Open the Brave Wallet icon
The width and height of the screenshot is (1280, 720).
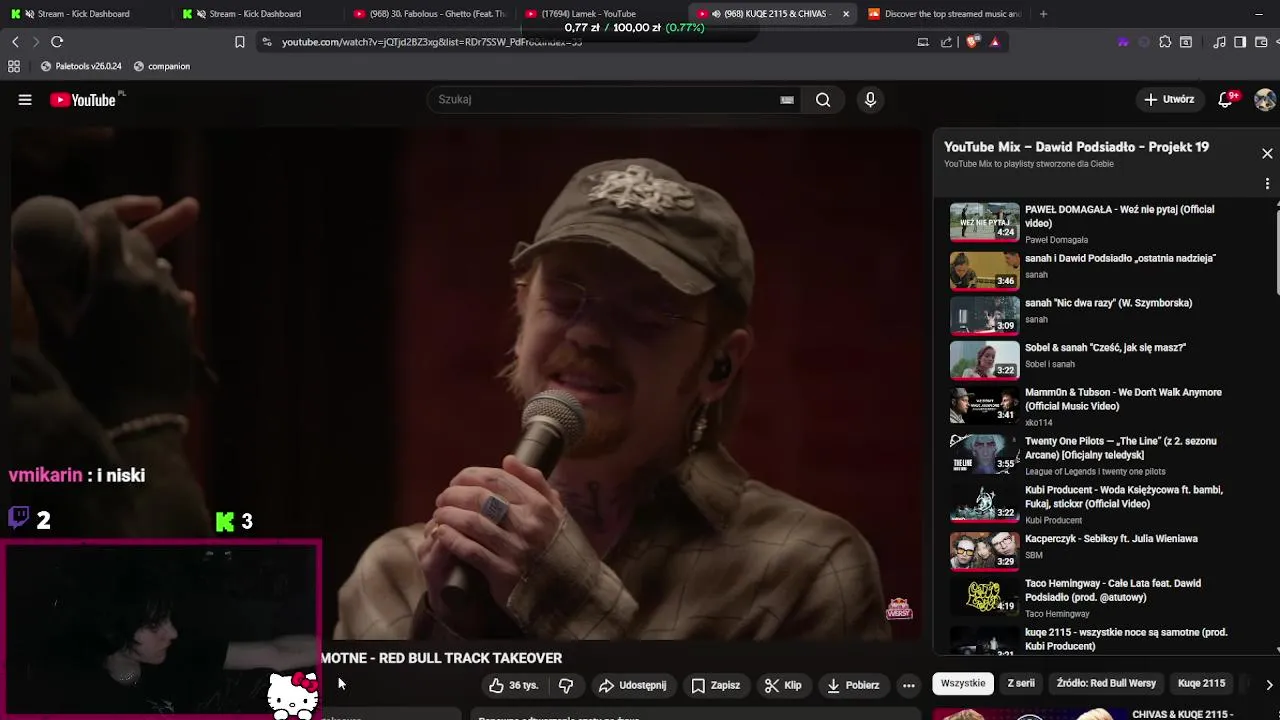1262,42
